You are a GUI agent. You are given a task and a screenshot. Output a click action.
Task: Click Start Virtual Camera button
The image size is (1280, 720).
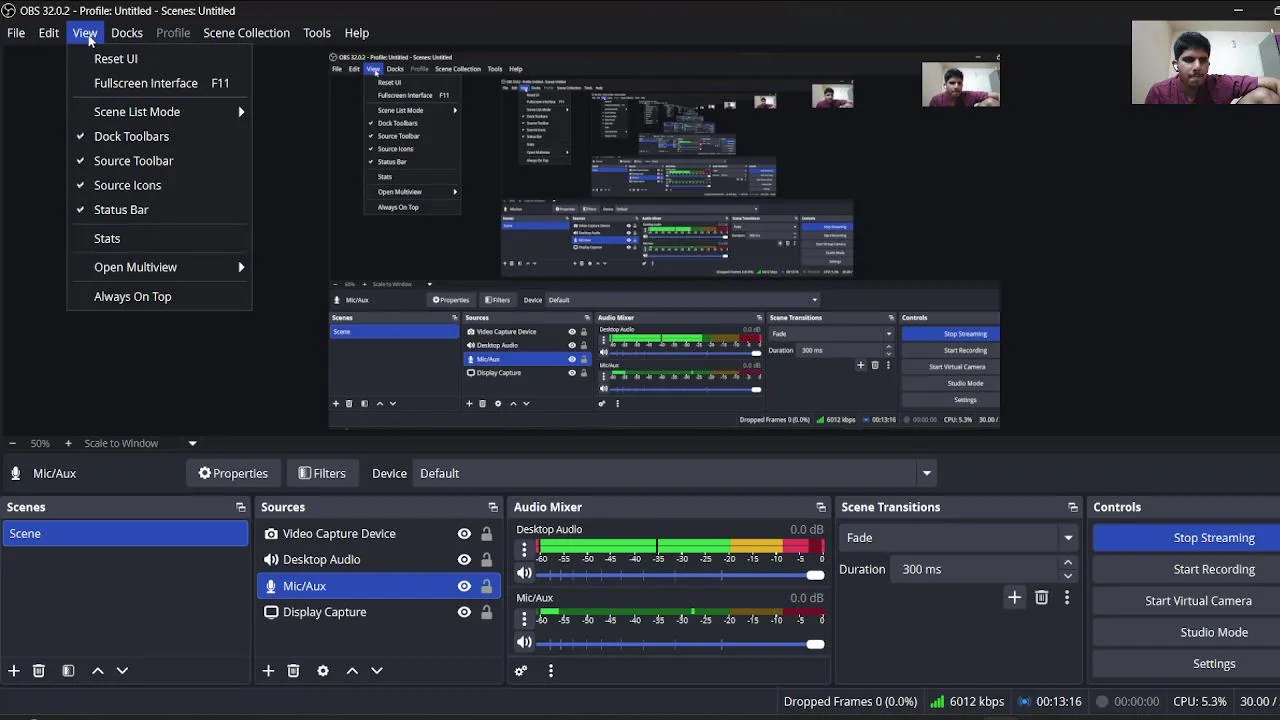[x=1186, y=601]
